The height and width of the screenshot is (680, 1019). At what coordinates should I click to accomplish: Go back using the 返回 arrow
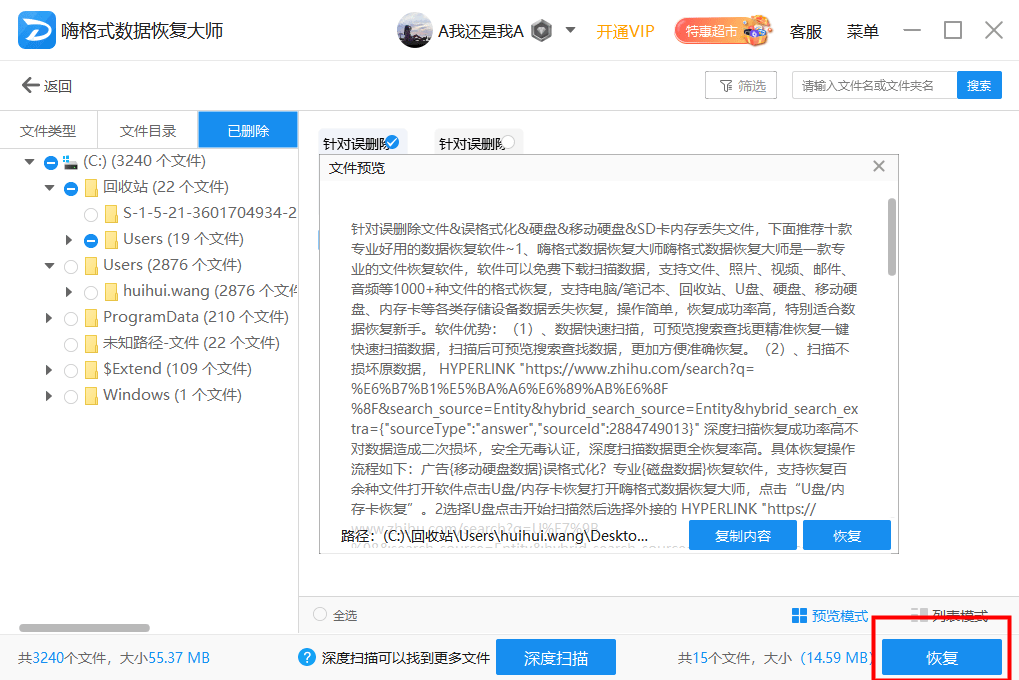(x=47, y=86)
